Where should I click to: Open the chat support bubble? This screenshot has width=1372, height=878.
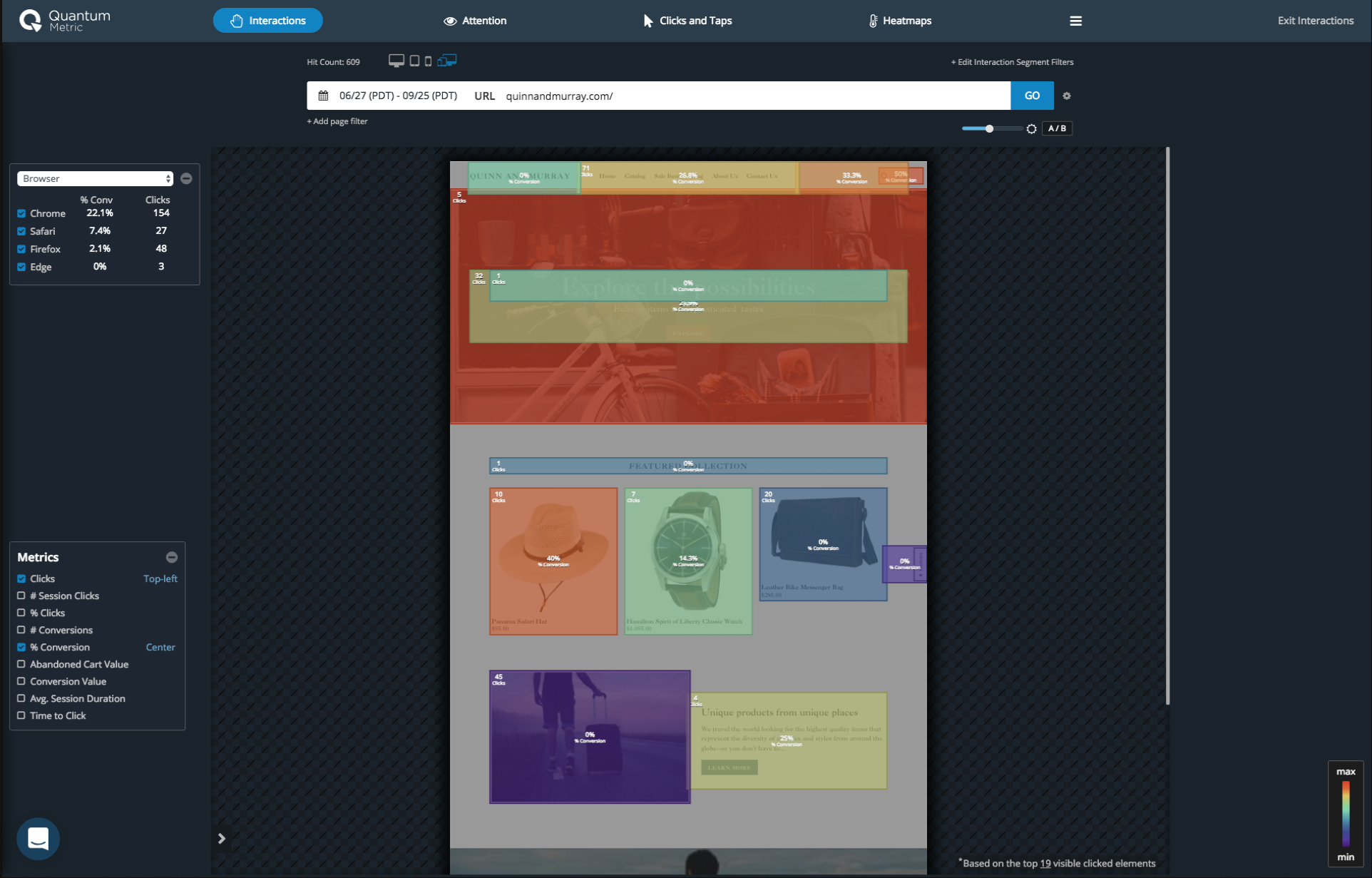(x=38, y=838)
